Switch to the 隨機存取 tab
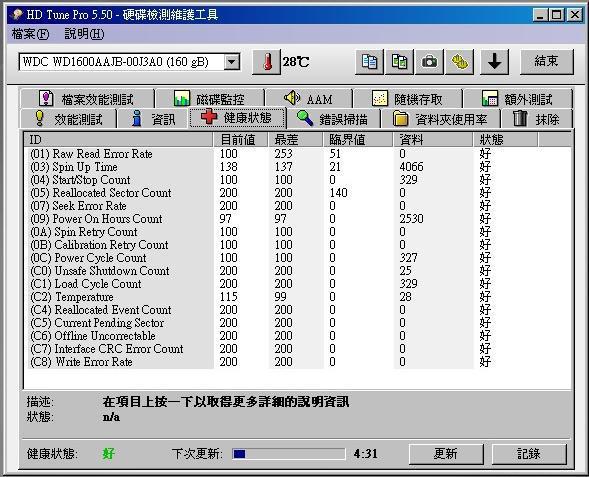The height and width of the screenshot is (477, 589). click(x=407, y=99)
